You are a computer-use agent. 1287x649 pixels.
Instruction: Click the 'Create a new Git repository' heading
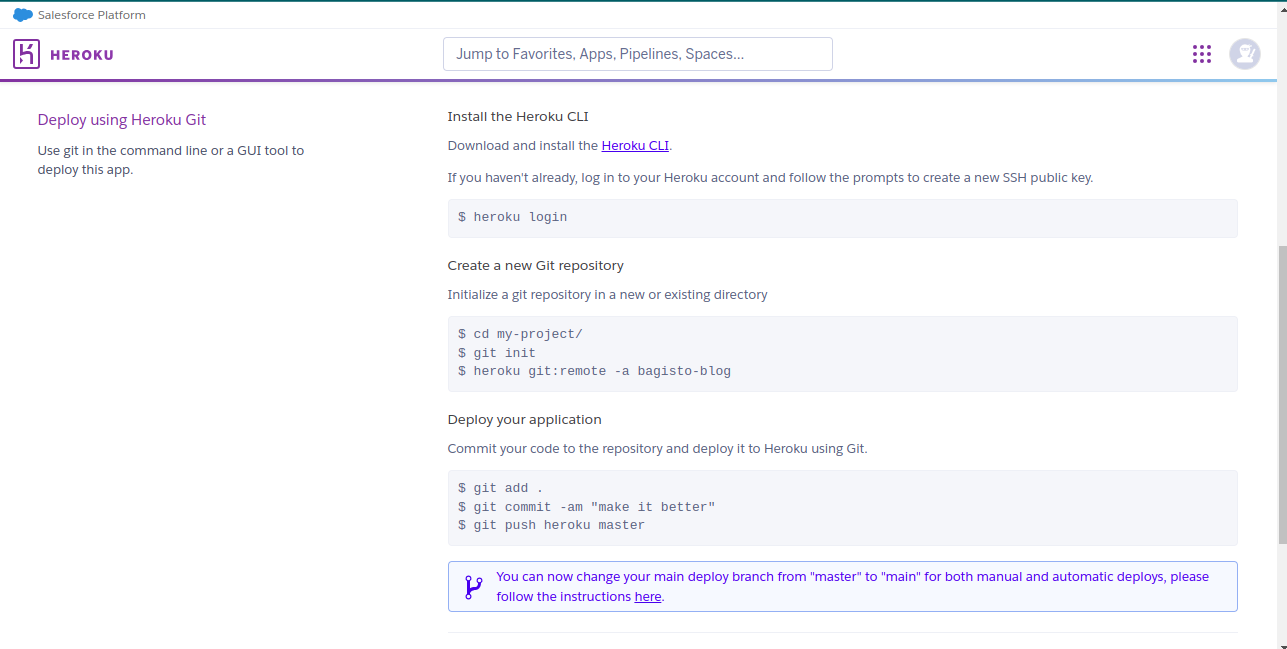coord(536,266)
